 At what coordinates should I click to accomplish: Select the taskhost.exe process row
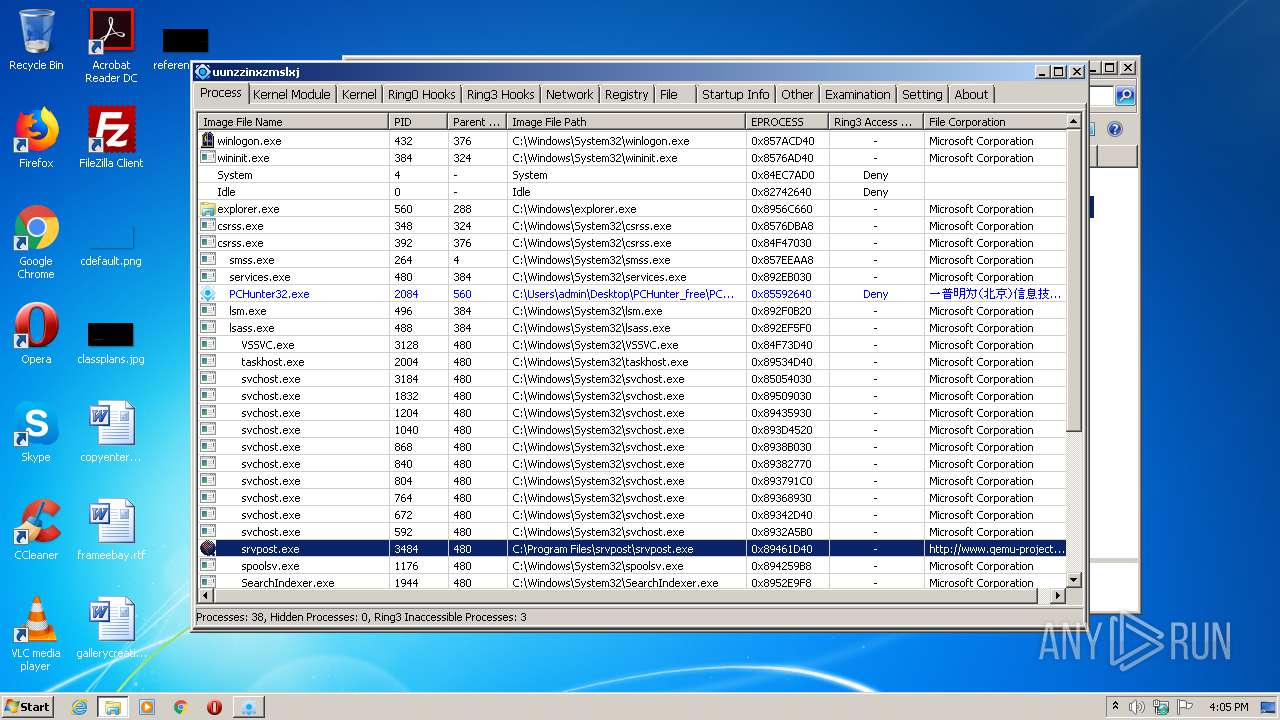[632, 362]
